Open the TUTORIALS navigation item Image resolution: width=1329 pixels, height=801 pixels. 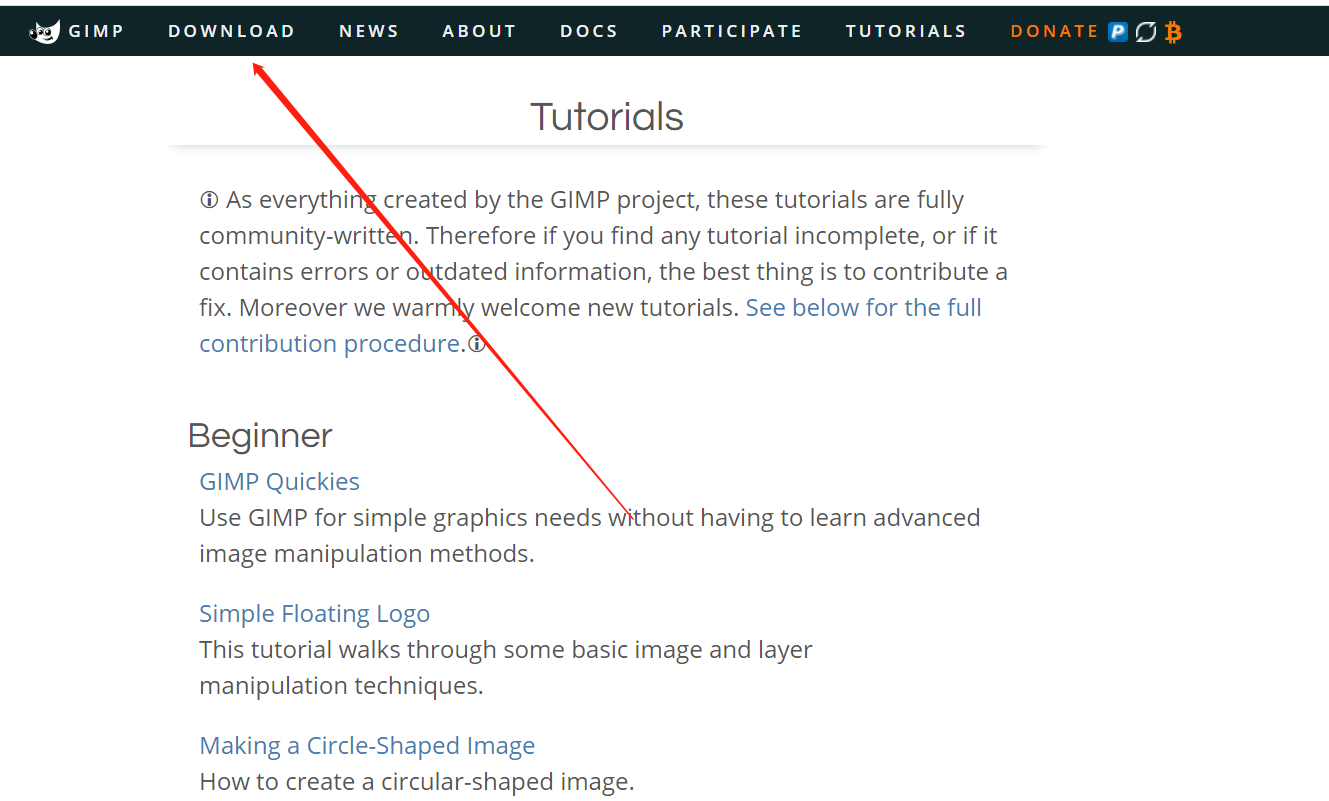906,31
